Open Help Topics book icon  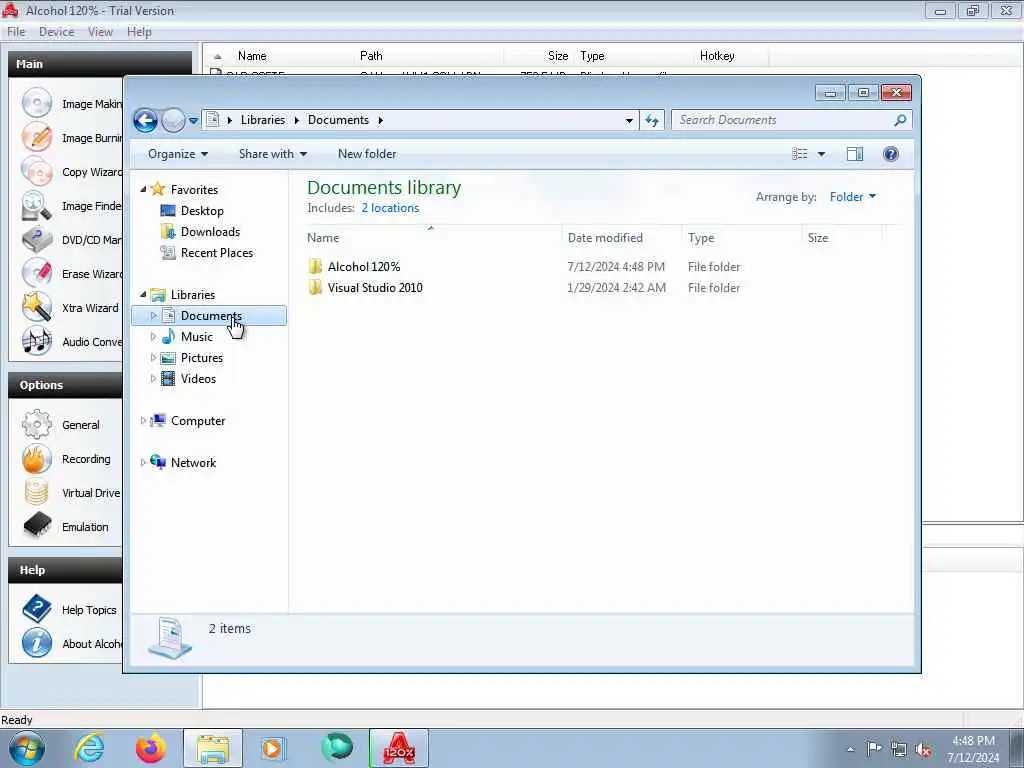point(37,609)
